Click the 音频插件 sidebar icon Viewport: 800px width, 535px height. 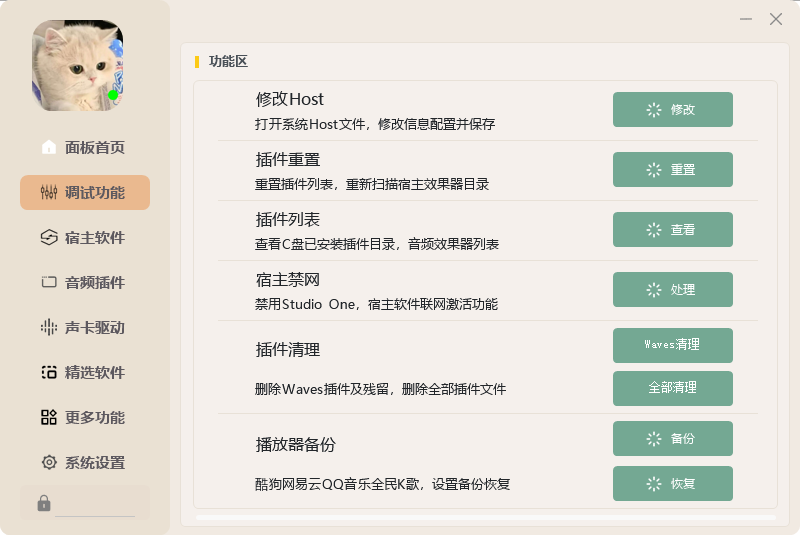click(x=48, y=282)
